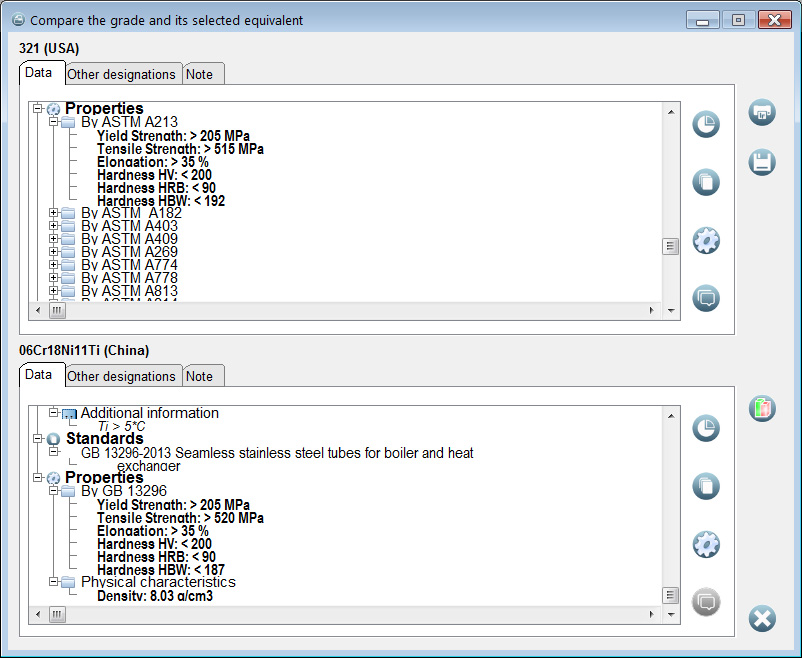The width and height of the screenshot is (802, 658).
Task: Click the lower tree vertical scrollbar thumb
Action: 671,595
